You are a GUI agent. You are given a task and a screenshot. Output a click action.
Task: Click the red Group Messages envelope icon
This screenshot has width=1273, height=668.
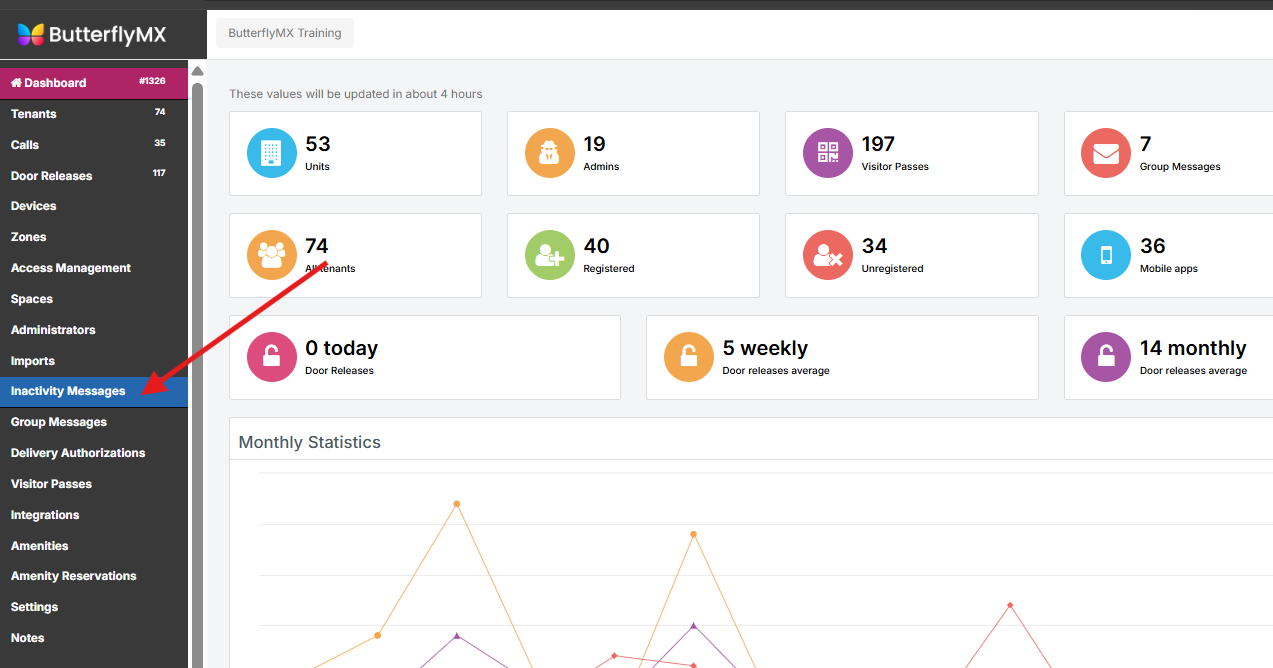1106,153
